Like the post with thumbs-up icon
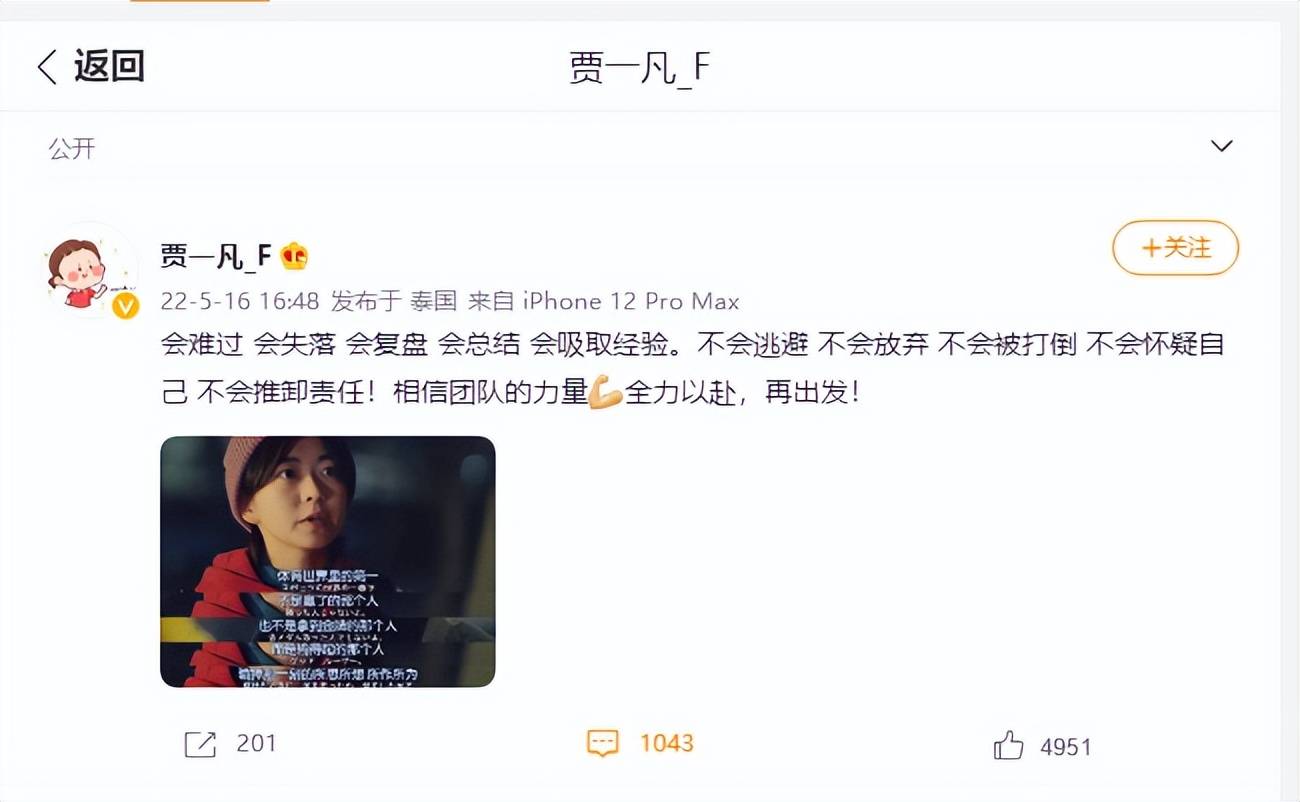The image size is (1300, 802). tap(1008, 745)
